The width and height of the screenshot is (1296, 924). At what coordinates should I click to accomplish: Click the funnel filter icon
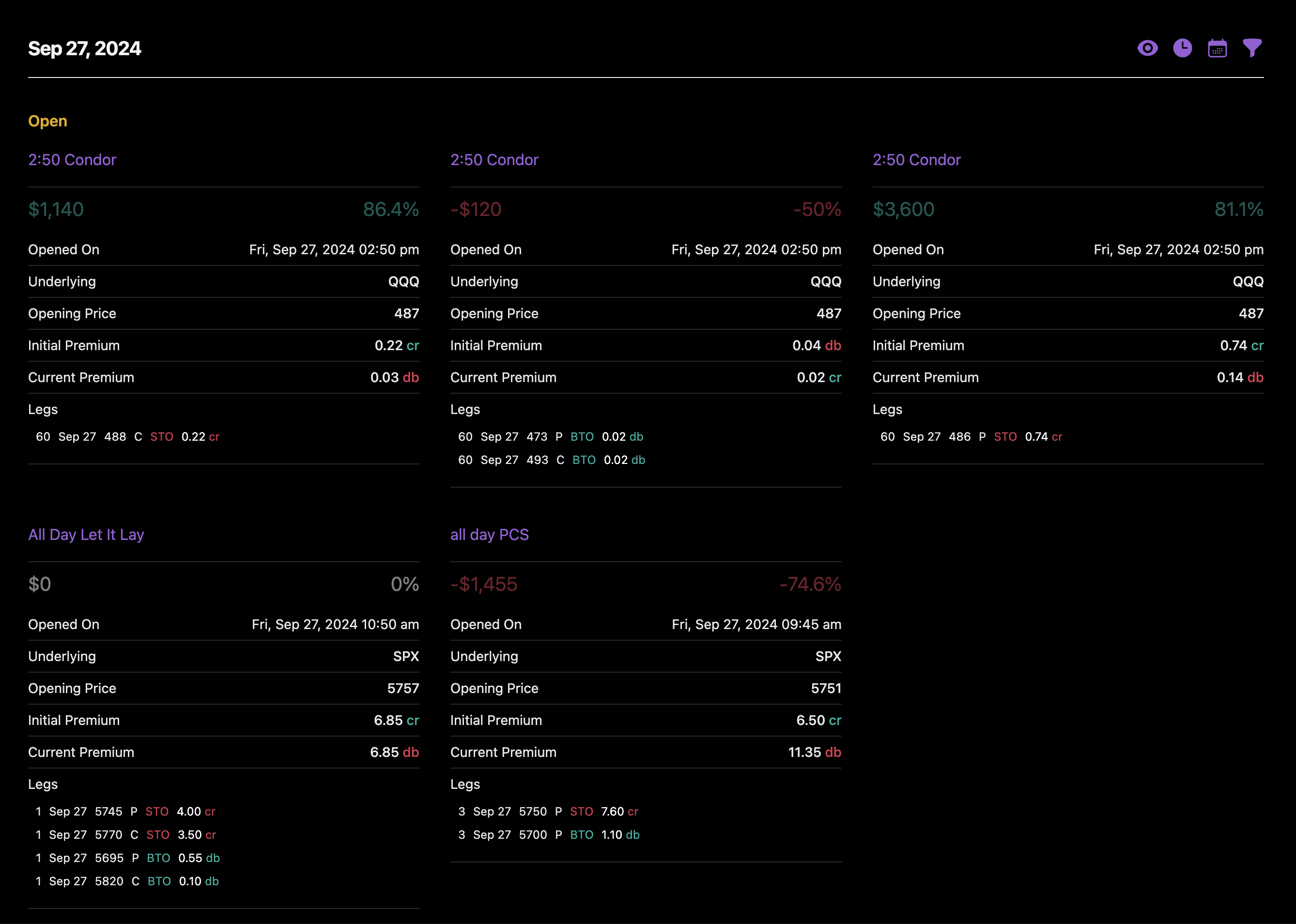[1251, 48]
